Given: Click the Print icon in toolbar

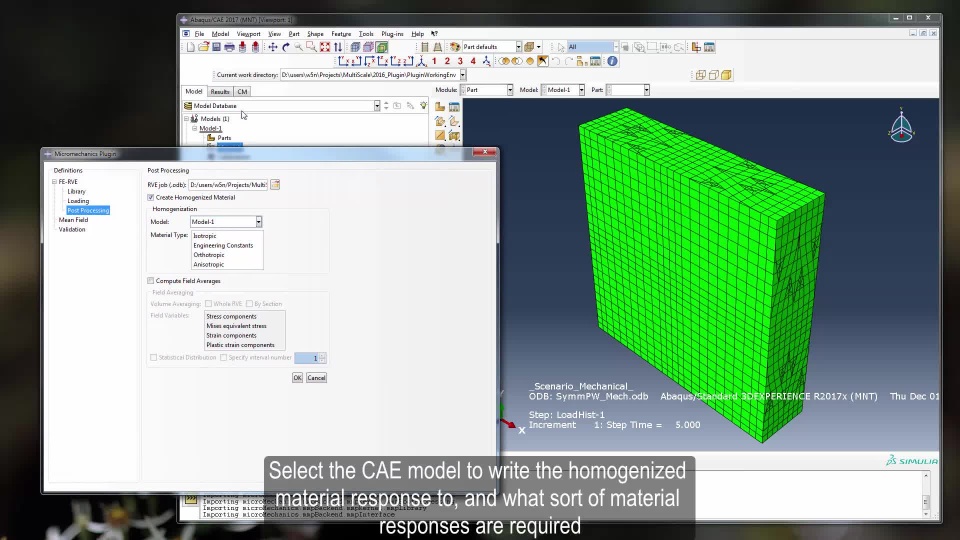Looking at the screenshot, I should click(230, 47).
